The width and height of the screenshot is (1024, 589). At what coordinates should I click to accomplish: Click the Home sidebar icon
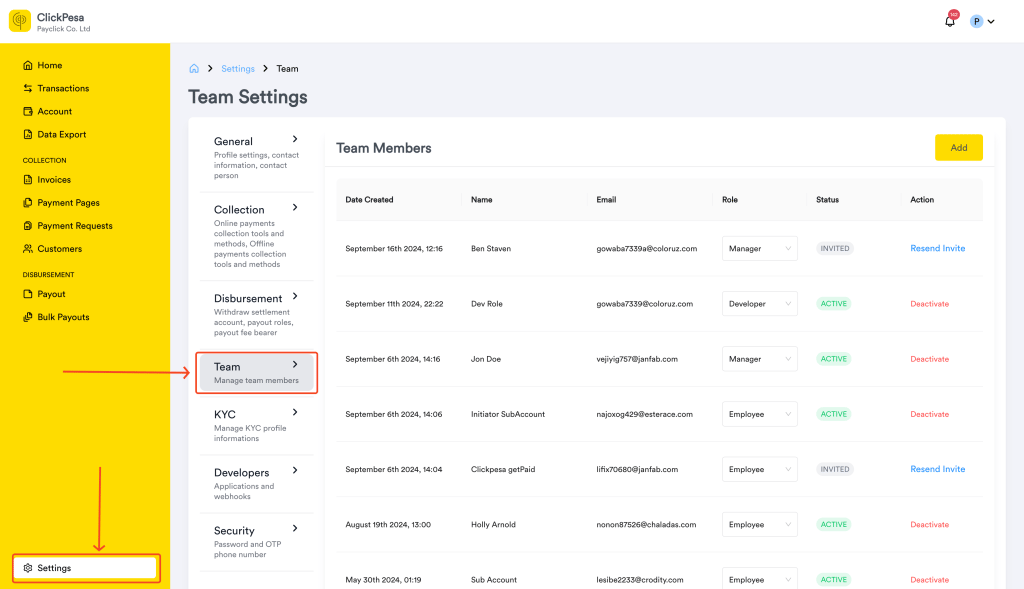point(27,65)
